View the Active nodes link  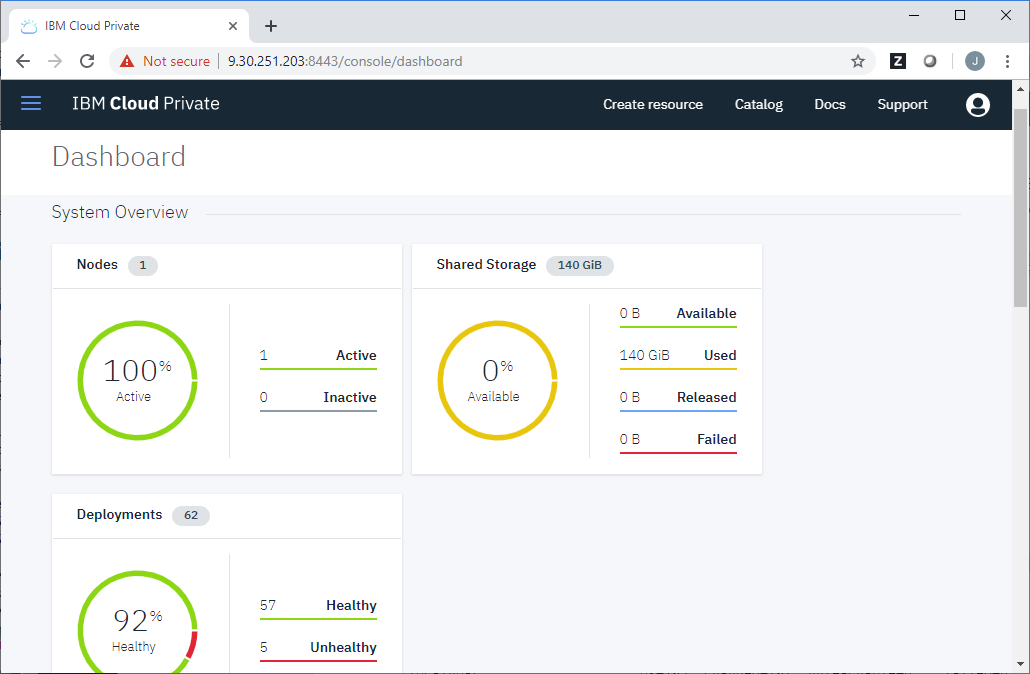coord(318,355)
